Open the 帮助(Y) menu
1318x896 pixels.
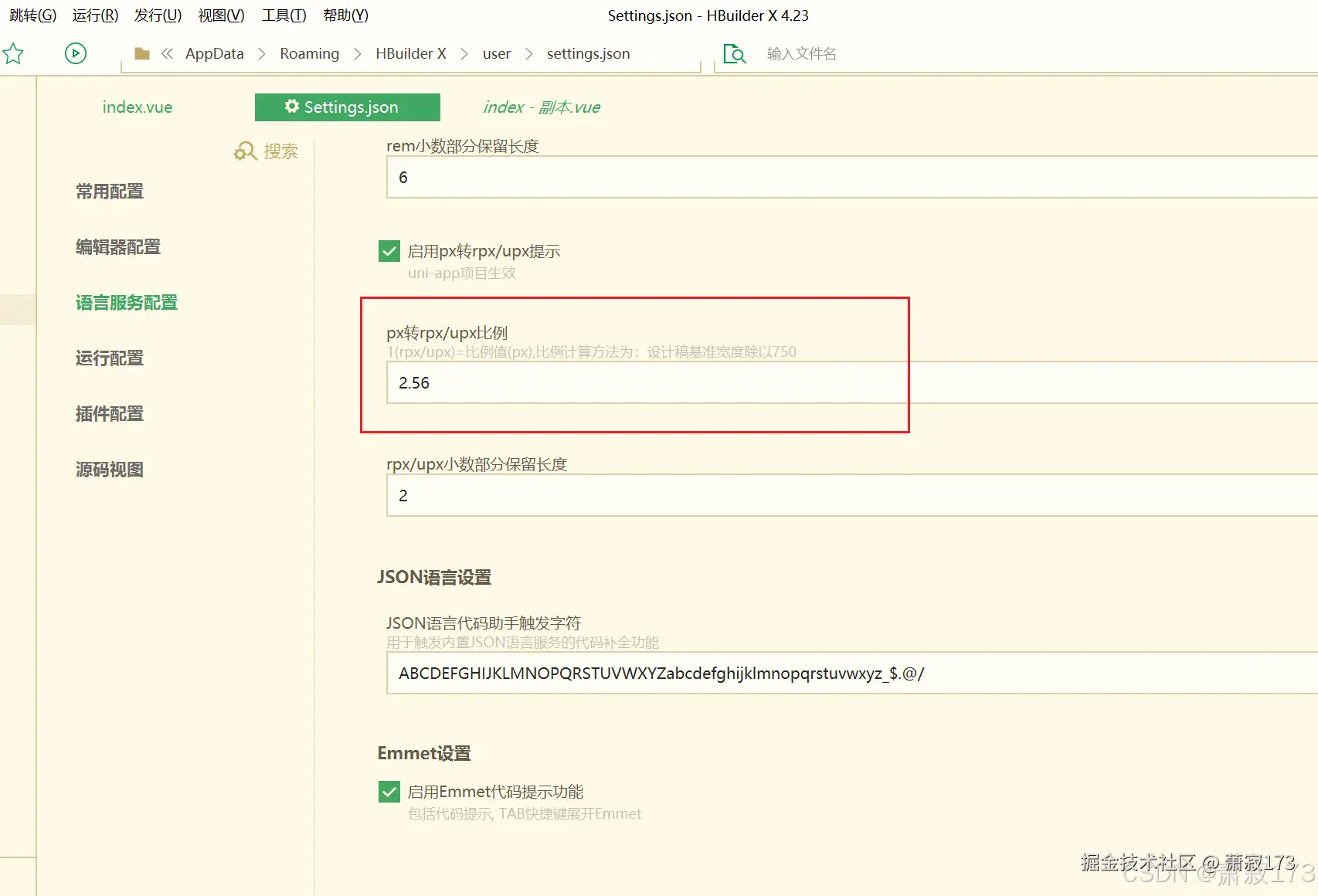click(x=346, y=15)
